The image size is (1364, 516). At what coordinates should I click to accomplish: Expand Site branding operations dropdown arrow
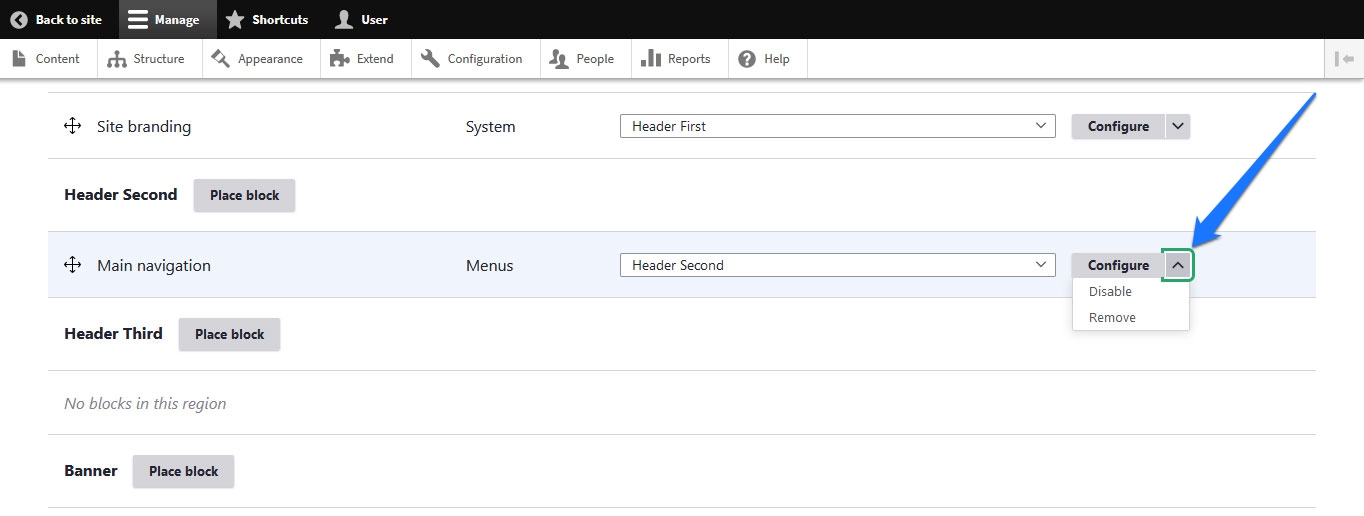click(1178, 126)
